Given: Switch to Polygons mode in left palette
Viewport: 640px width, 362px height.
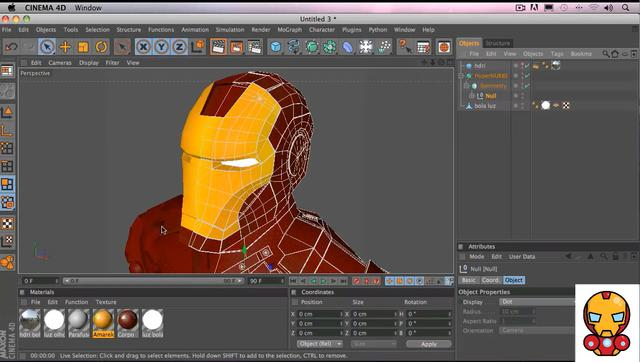Looking at the screenshot, I should point(7,184).
